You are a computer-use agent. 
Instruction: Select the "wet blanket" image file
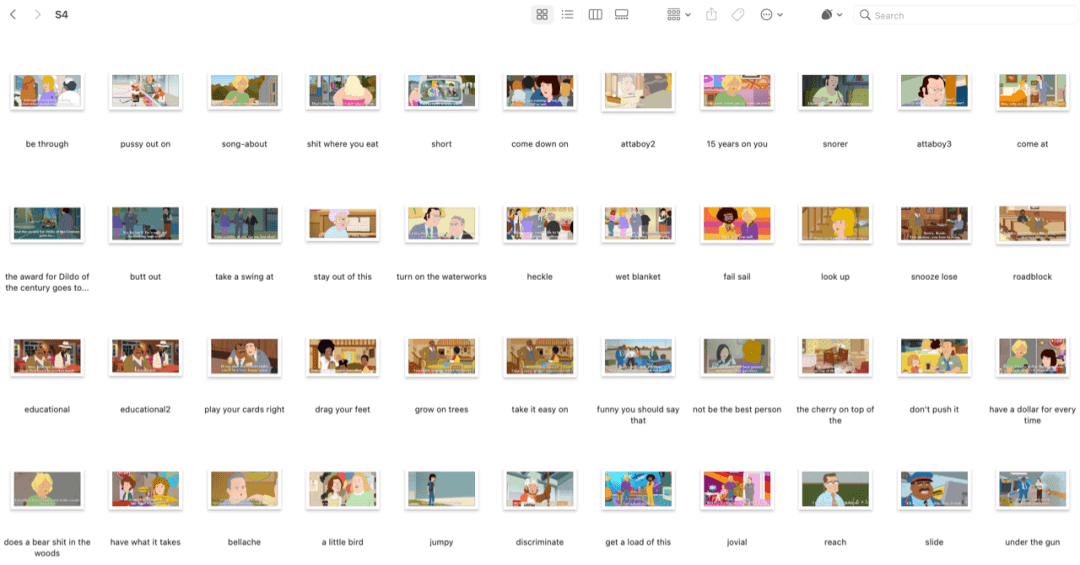638,224
